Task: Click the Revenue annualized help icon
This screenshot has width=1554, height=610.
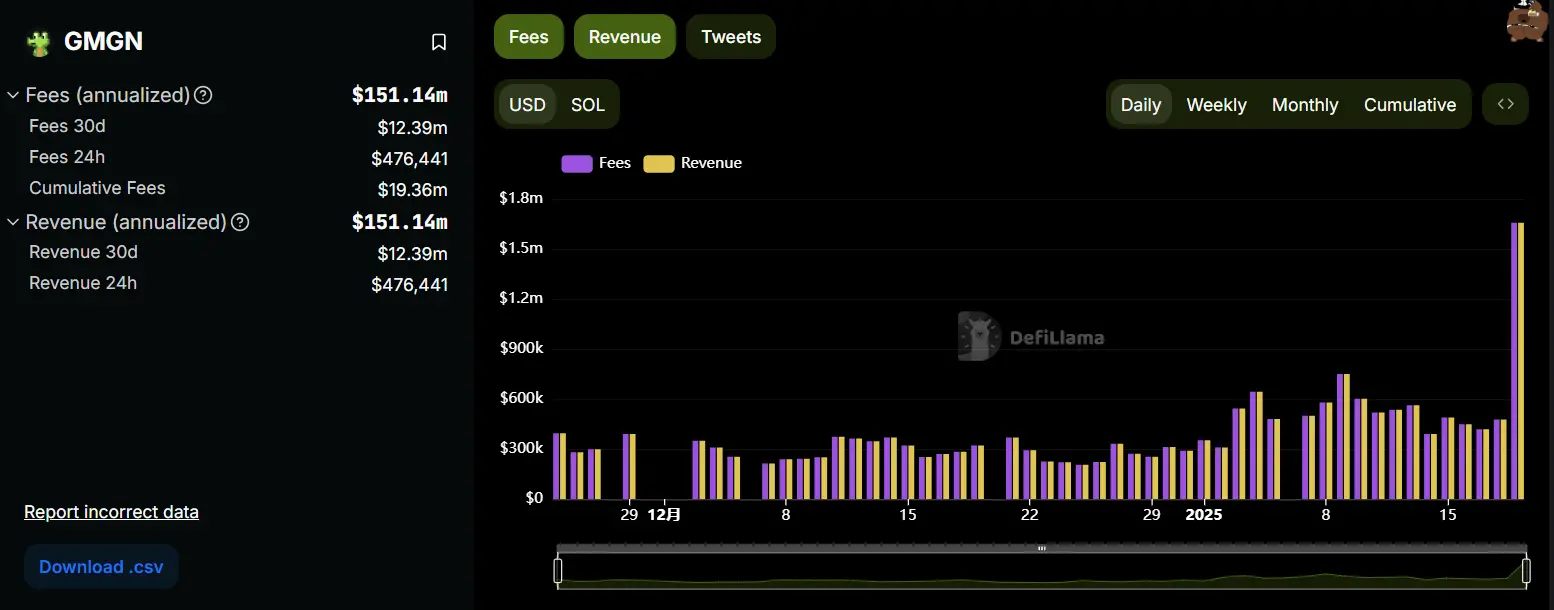Action: point(240,222)
